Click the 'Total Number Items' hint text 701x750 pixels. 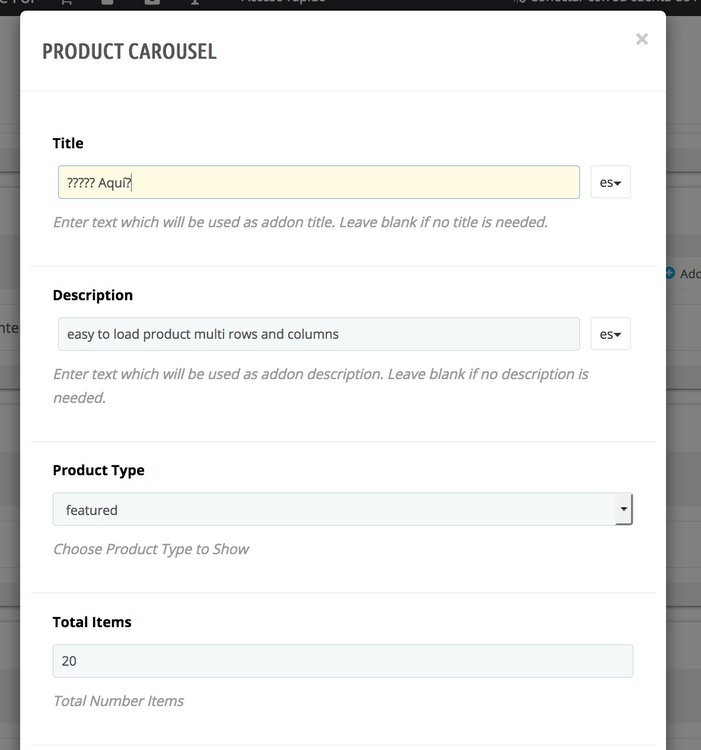tap(118, 701)
